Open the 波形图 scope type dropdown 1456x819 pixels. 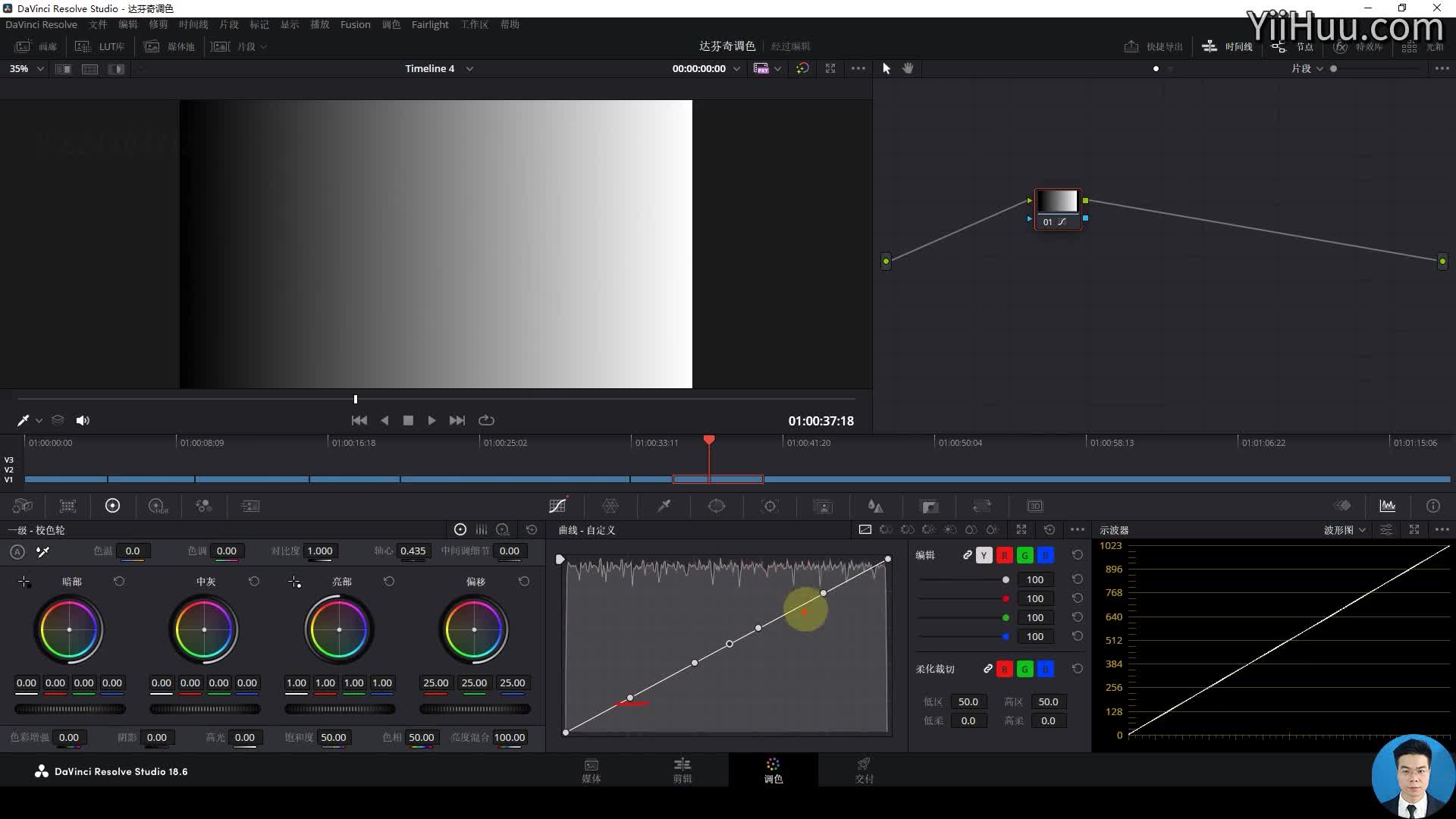1345,530
